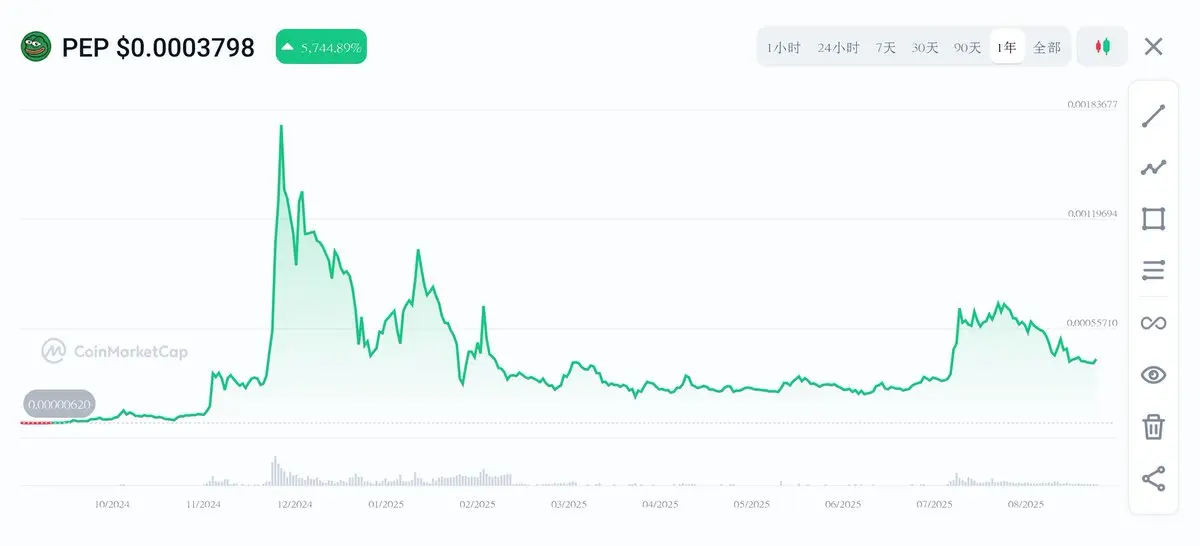Select the multi-point path drawing tool
The image size is (1200, 546).
tap(1153, 168)
